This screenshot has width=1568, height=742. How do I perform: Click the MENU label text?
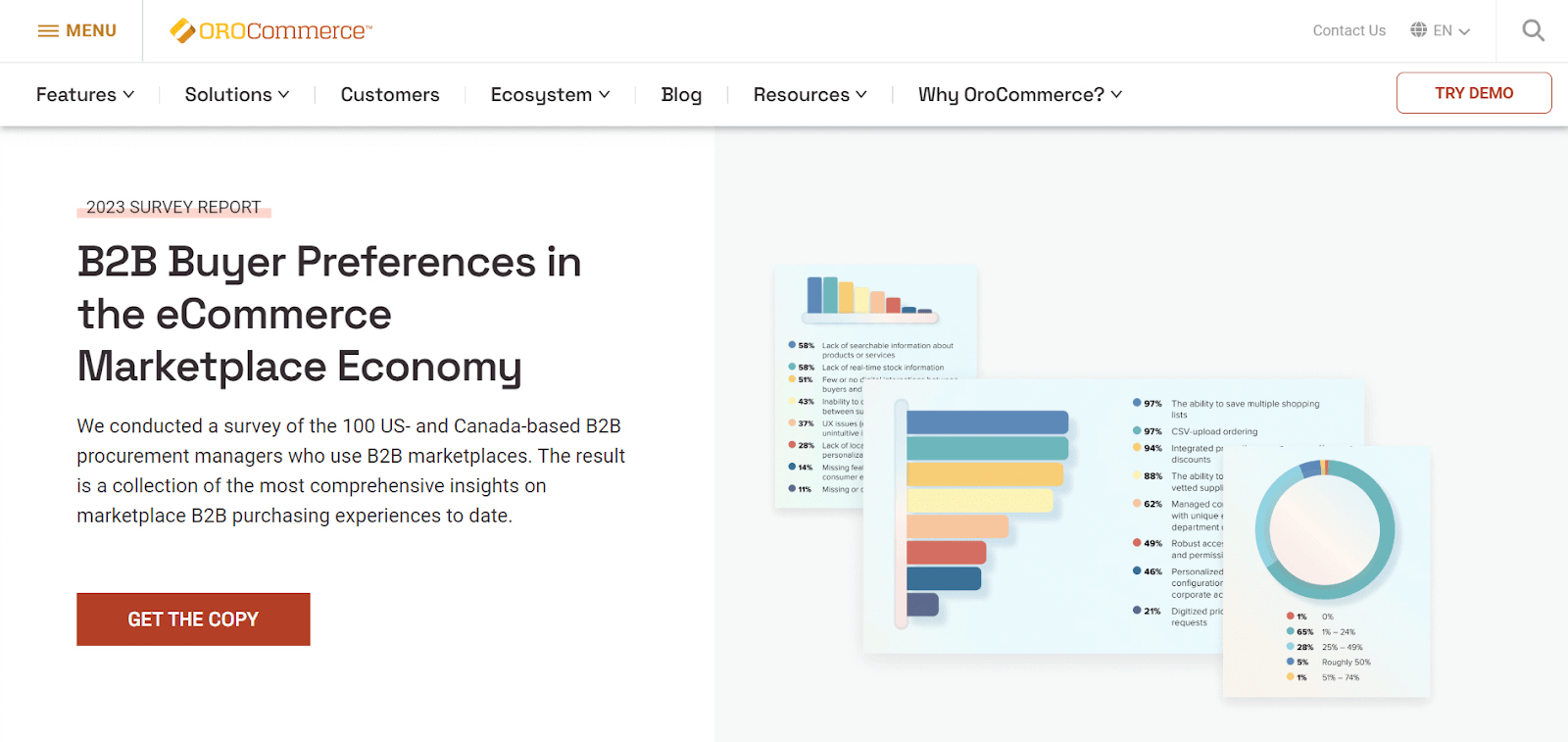coord(91,31)
